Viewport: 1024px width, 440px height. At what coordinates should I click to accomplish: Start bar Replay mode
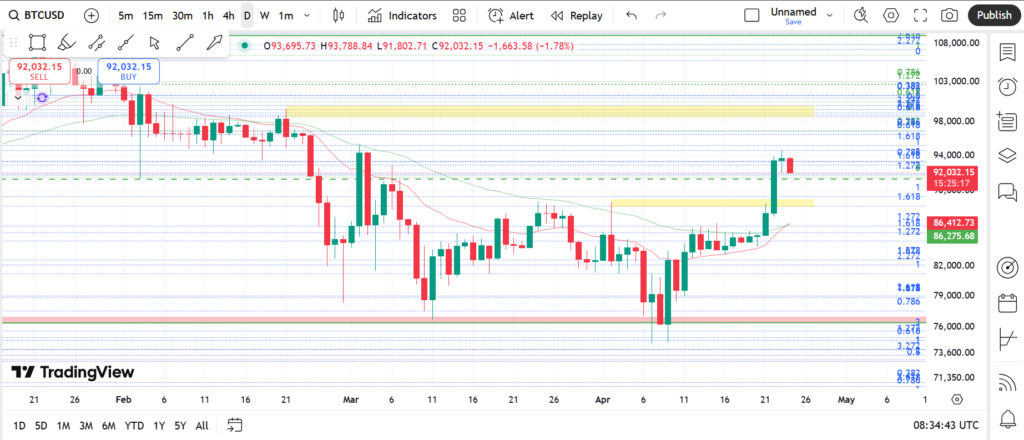tap(576, 15)
